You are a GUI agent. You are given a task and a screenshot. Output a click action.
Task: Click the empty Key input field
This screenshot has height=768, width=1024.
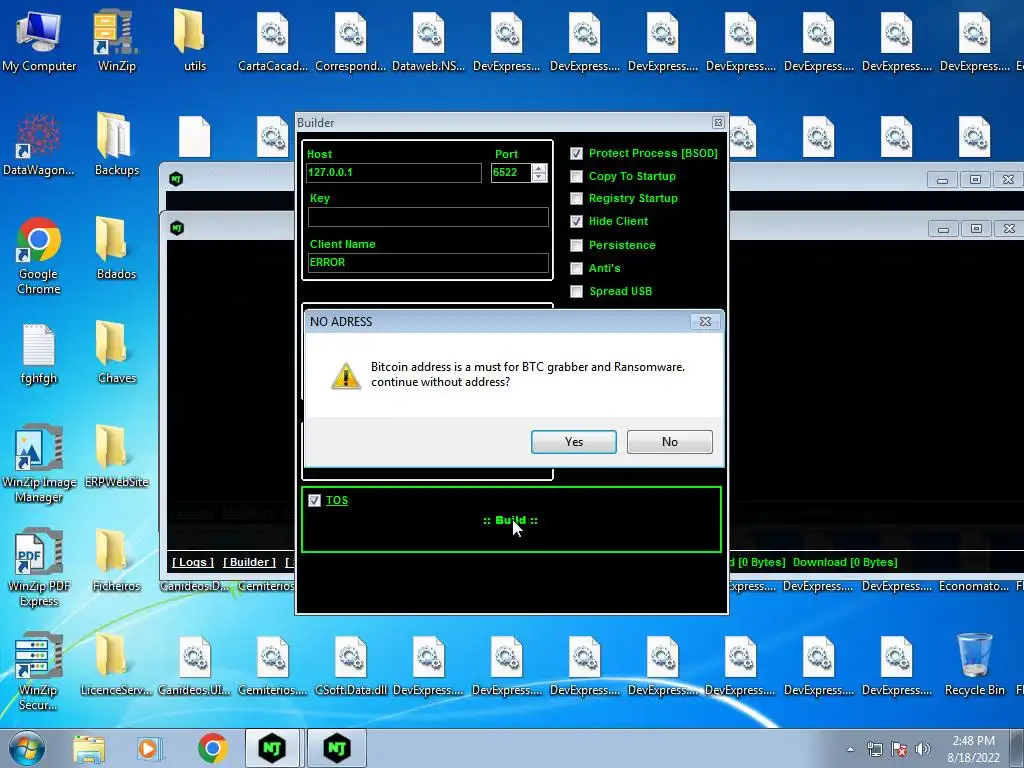(x=428, y=217)
